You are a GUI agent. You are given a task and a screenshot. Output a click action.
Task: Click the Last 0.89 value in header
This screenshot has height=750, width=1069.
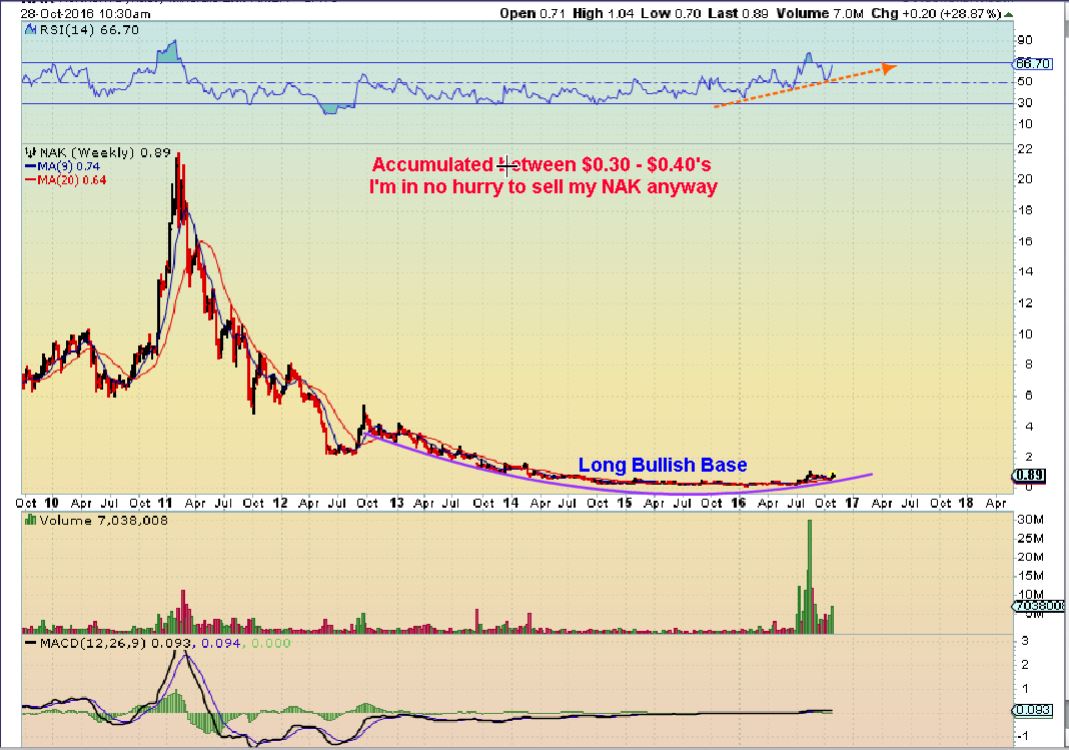point(737,14)
